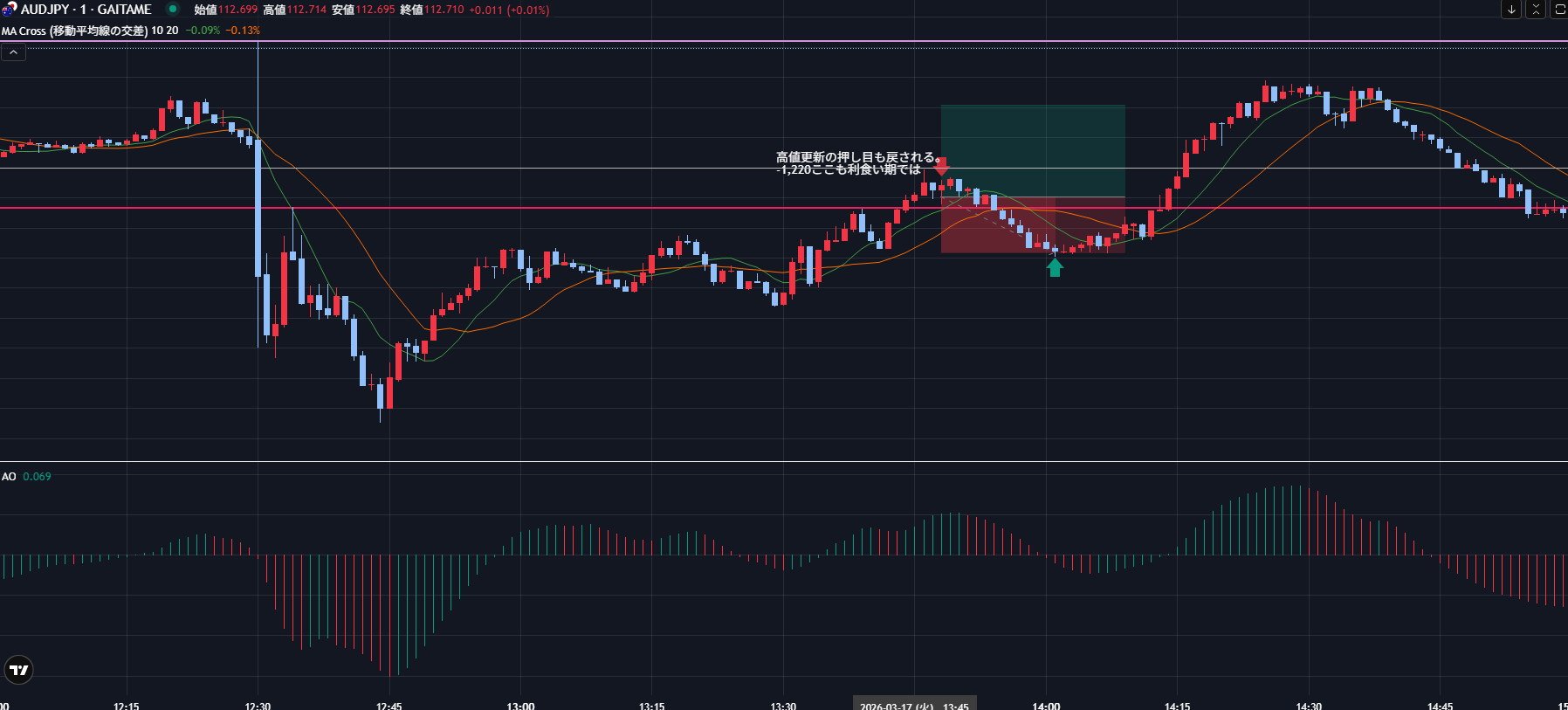Open the AUDJPY symbol title
The width and height of the screenshot is (1568, 710).
(86, 10)
